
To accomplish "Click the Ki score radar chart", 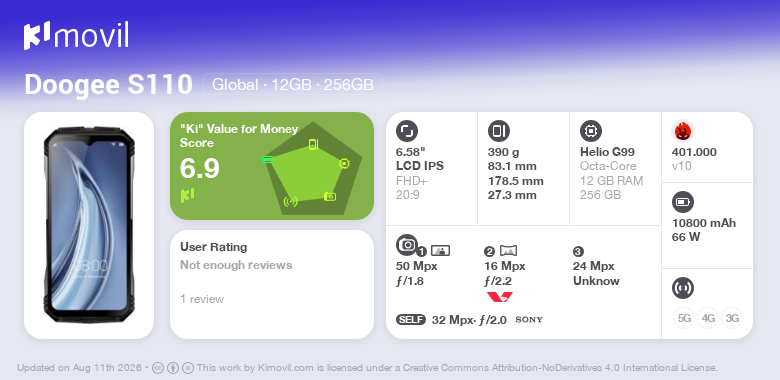I will (x=313, y=169).
